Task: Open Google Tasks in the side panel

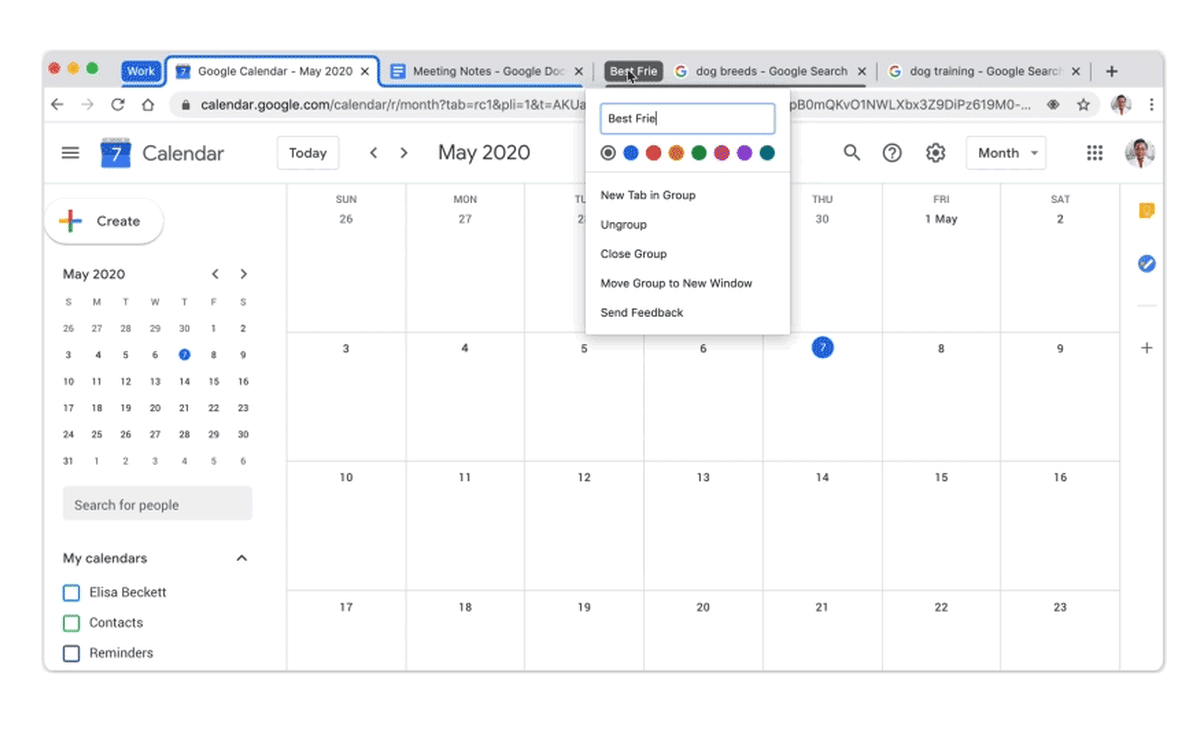Action: [x=1147, y=263]
